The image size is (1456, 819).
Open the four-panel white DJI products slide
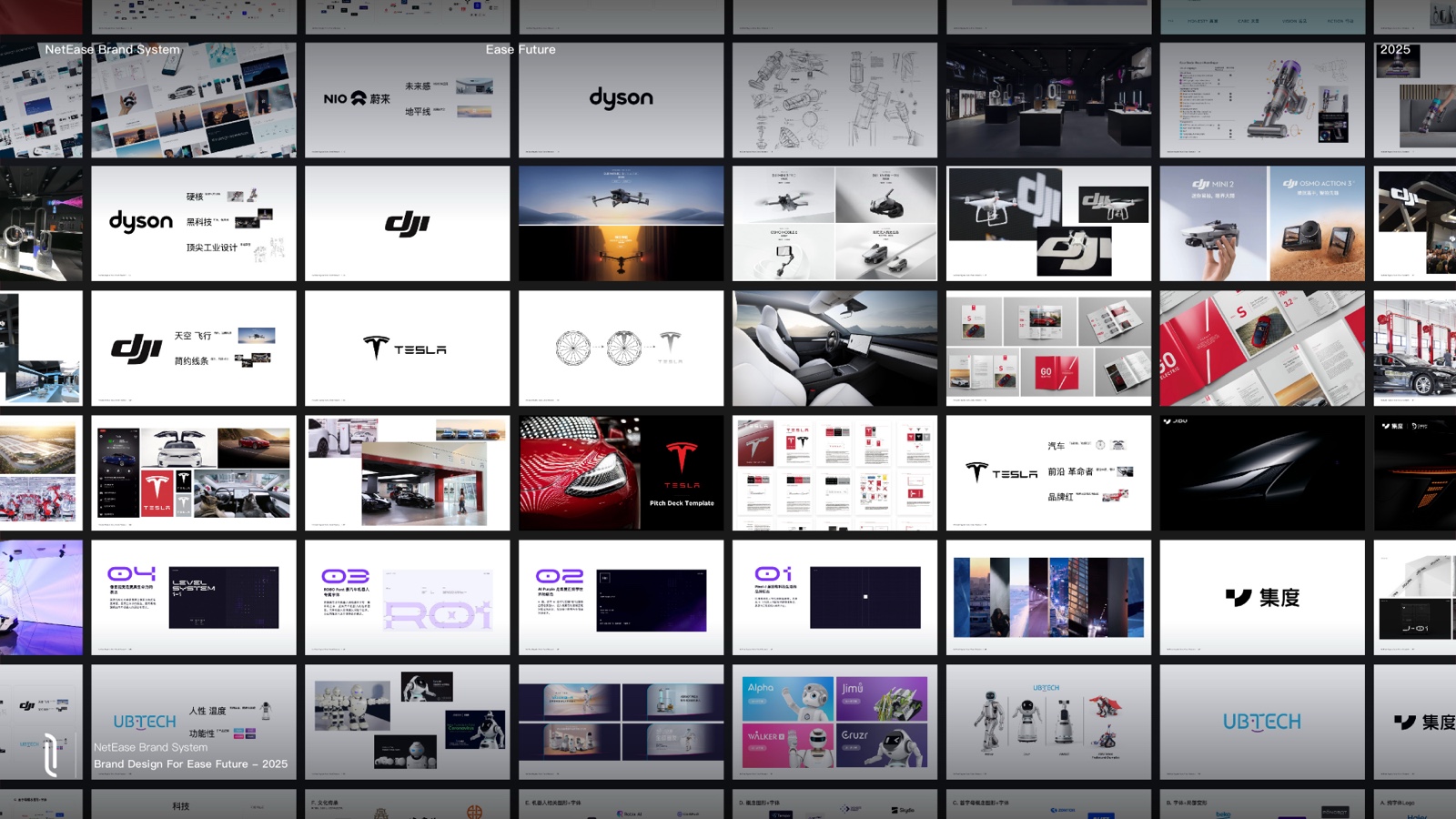835,223
